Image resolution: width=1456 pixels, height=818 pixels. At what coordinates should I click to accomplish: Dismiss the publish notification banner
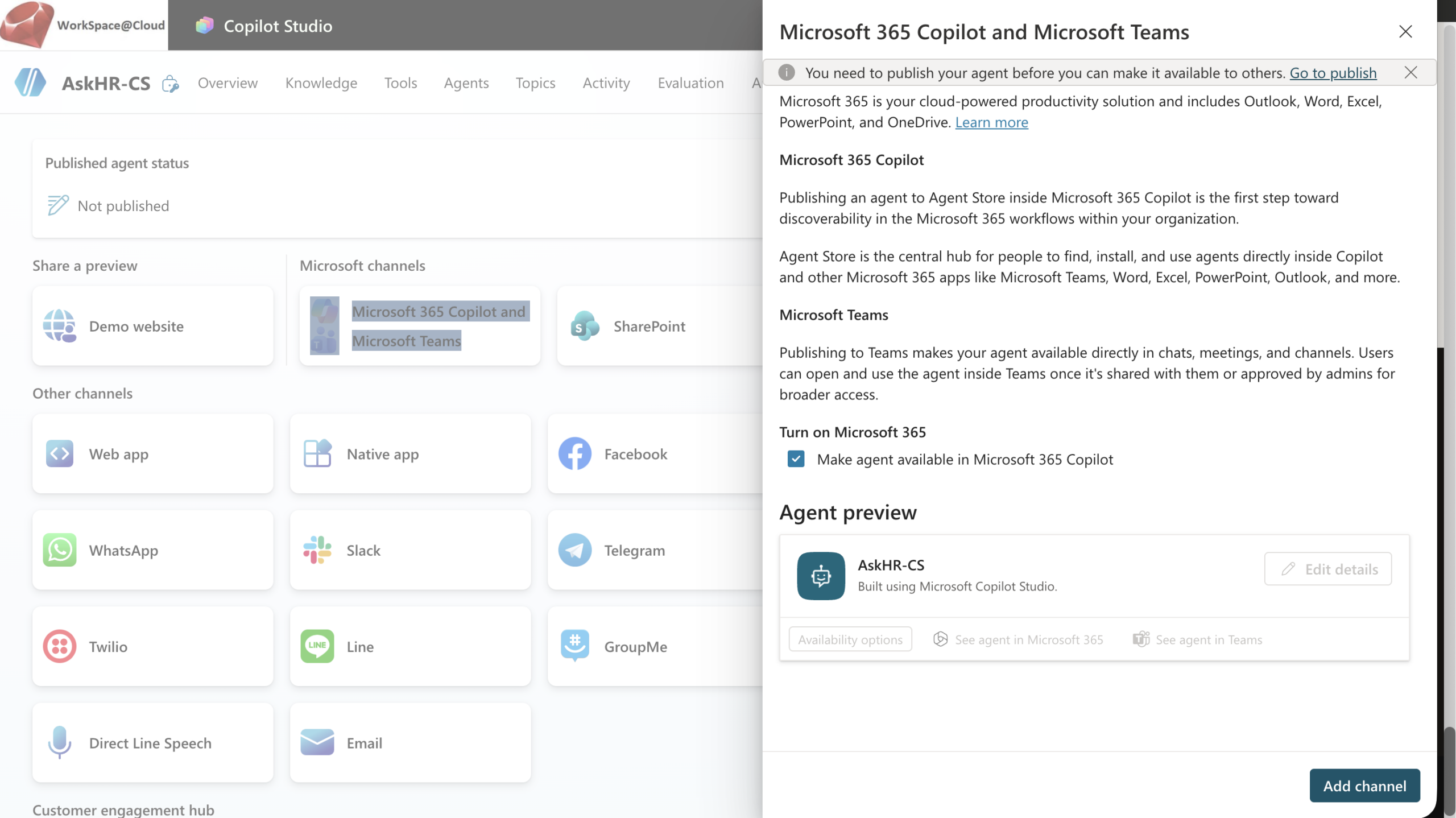tap(1411, 72)
